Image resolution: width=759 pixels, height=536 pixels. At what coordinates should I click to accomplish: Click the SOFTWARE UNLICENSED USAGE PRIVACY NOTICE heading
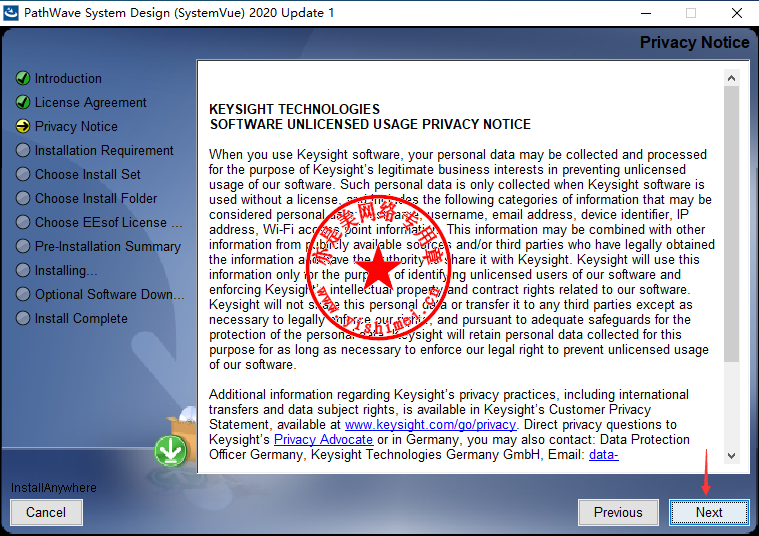pyautogui.click(x=370, y=124)
